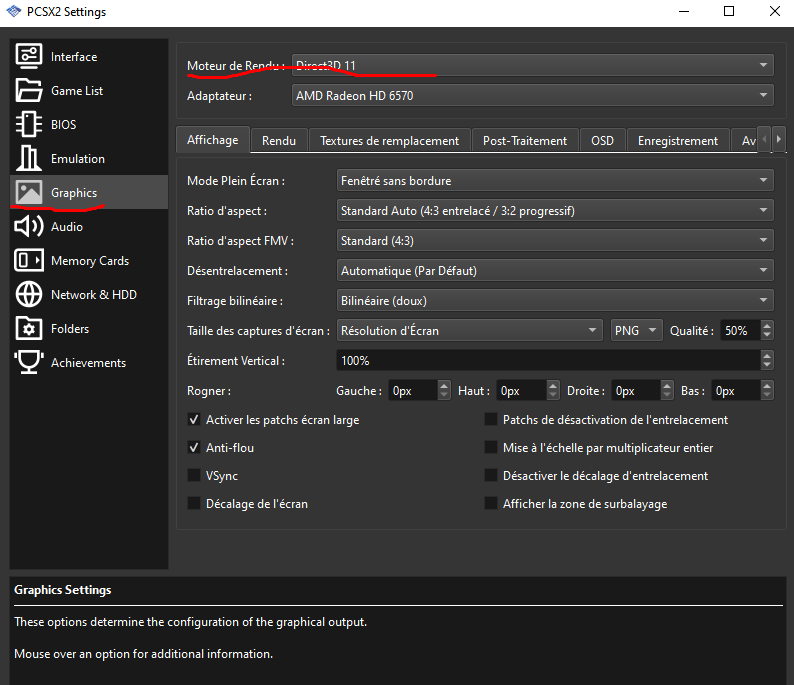Open the Network & HDD globe icon
The width and height of the screenshot is (794, 685).
tap(29, 294)
